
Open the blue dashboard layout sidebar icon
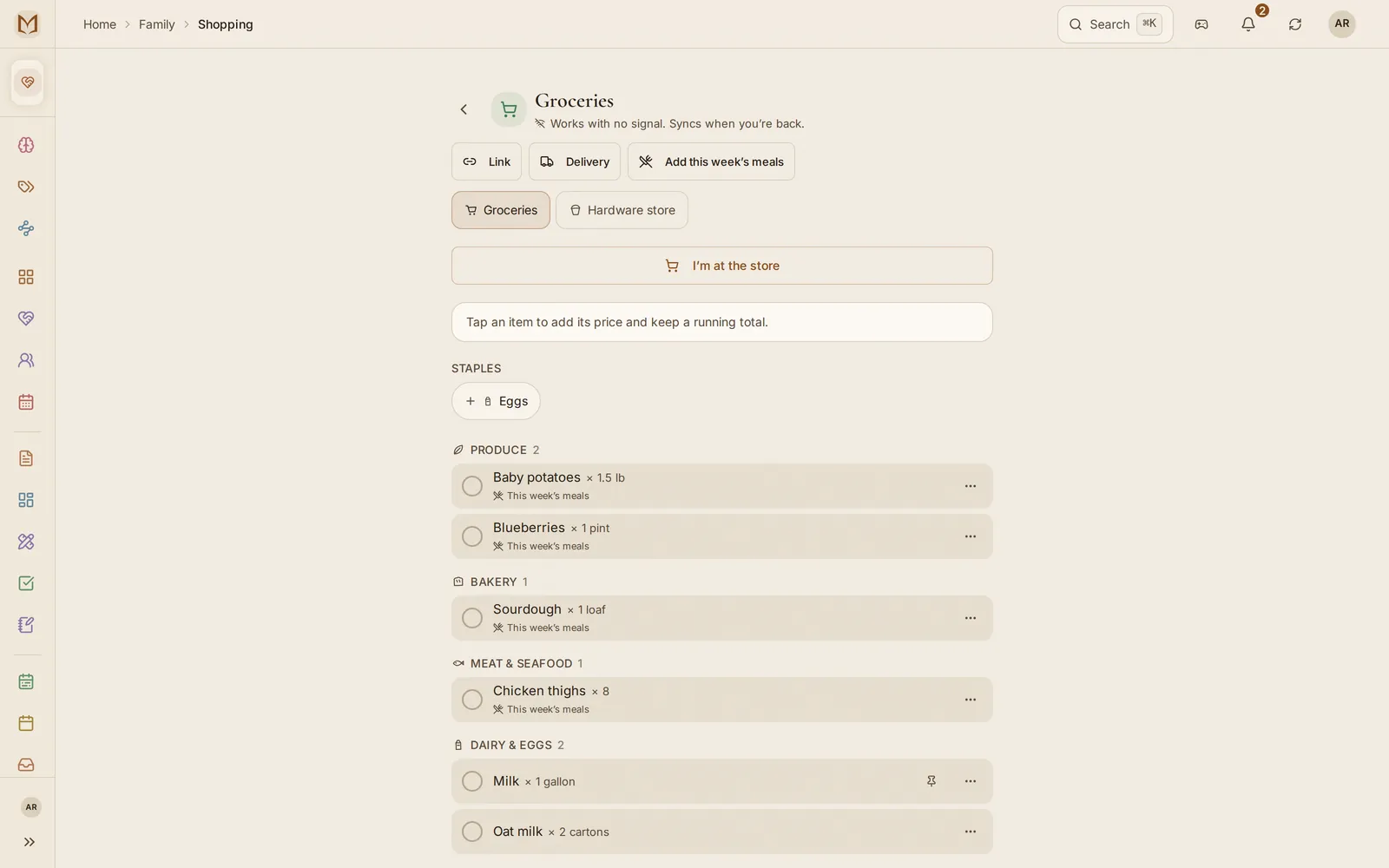26,500
